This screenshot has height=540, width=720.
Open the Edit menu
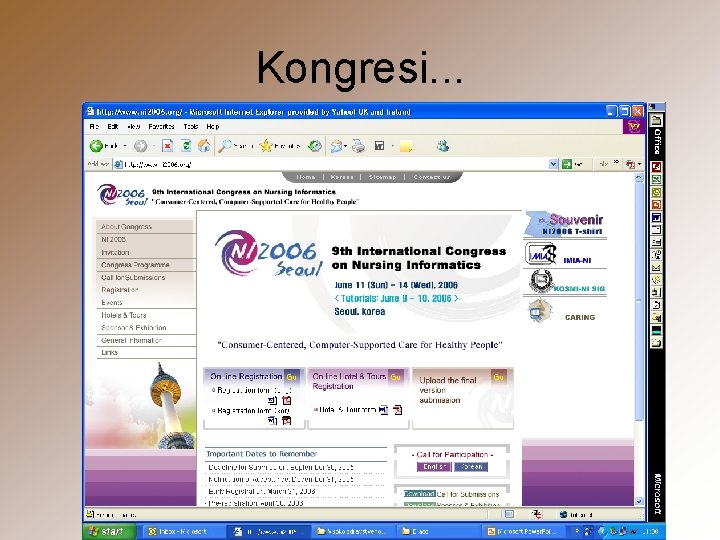pyautogui.click(x=113, y=126)
